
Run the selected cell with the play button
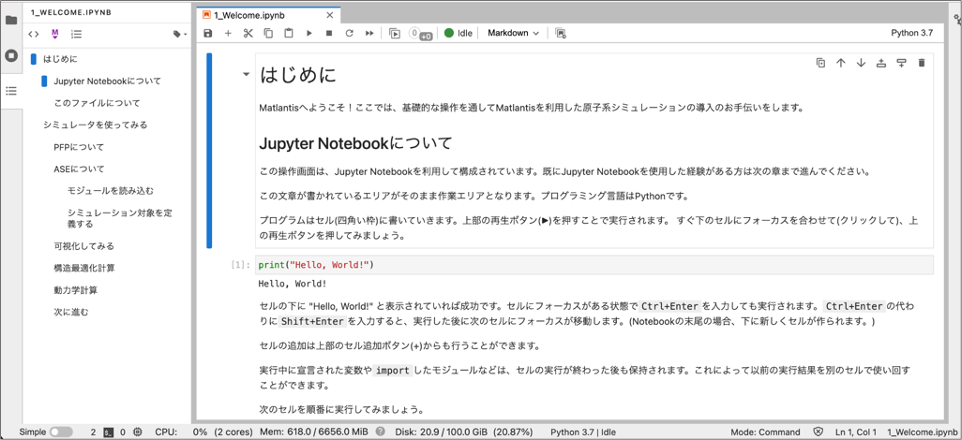[309, 33]
